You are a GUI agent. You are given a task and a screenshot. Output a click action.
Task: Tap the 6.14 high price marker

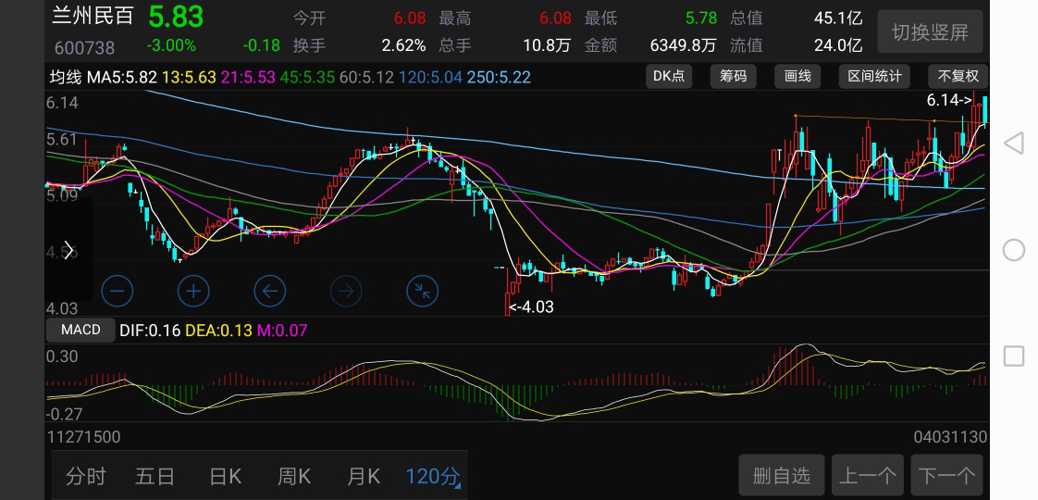coord(949,101)
